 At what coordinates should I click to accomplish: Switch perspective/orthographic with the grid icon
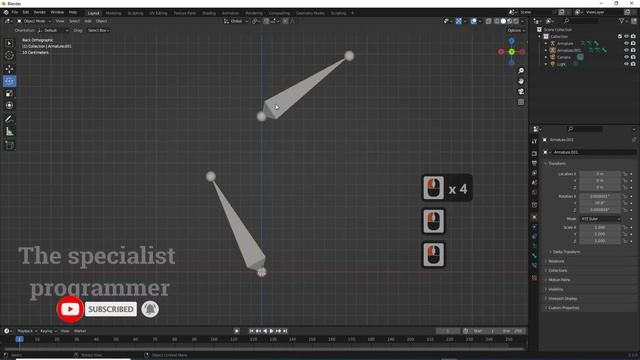[x=521, y=102]
